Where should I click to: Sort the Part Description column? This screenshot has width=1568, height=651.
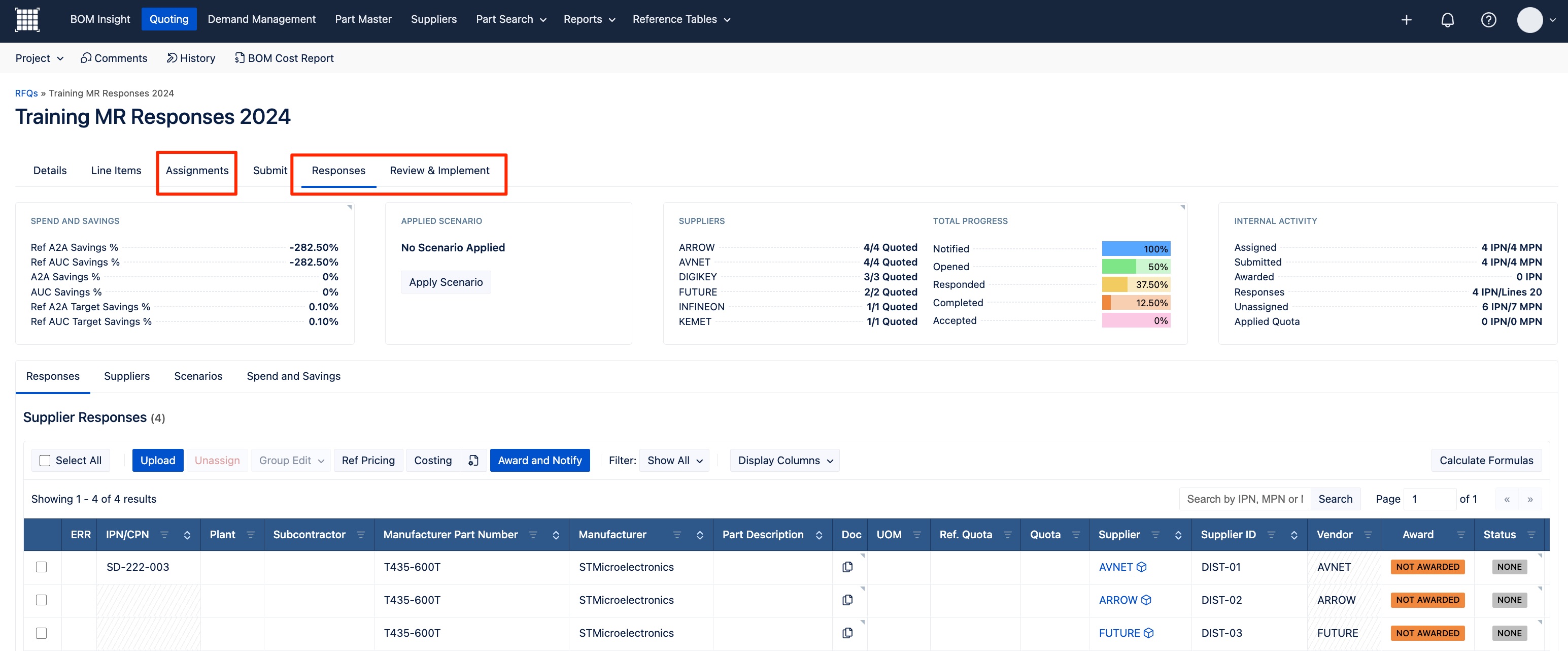click(819, 535)
